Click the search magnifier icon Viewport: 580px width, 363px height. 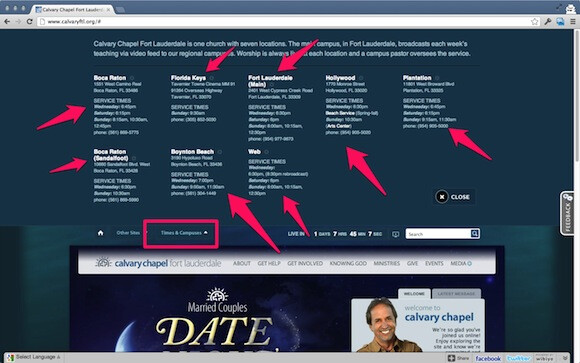coord(475,233)
